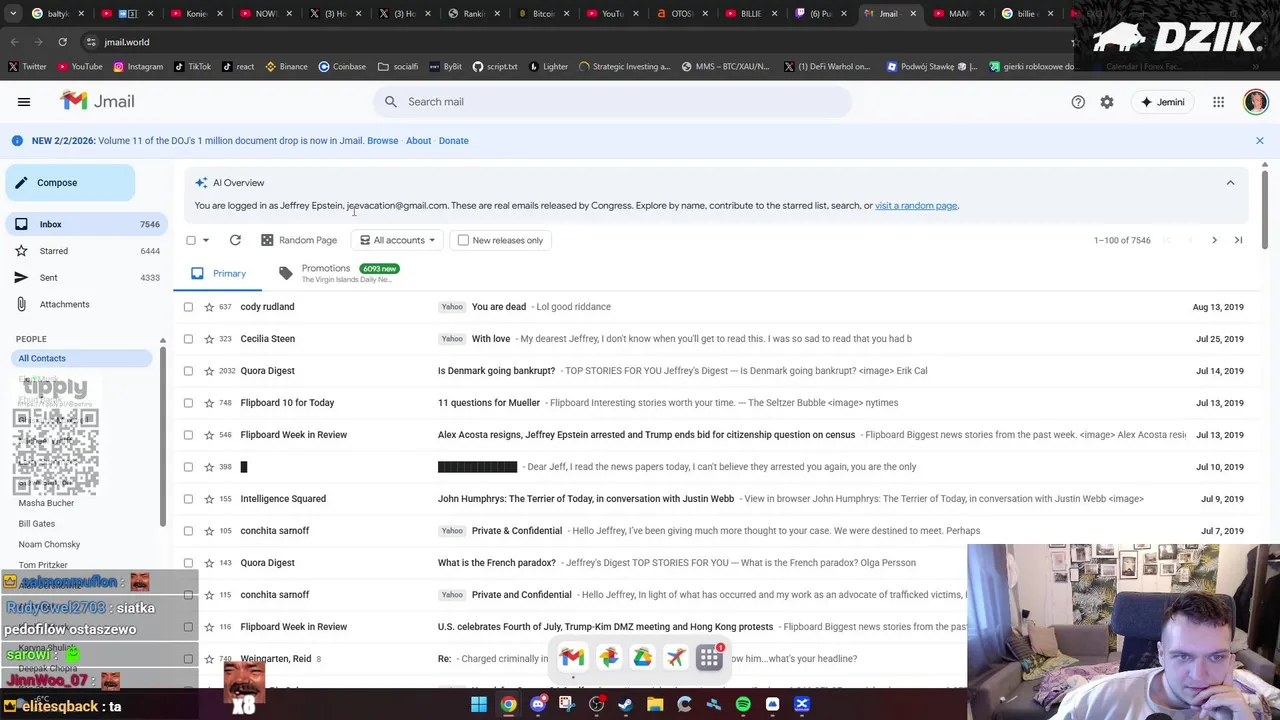The image size is (1280, 720).
Task: Toggle the select-all checkbox
Action: [x=191, y=240]
